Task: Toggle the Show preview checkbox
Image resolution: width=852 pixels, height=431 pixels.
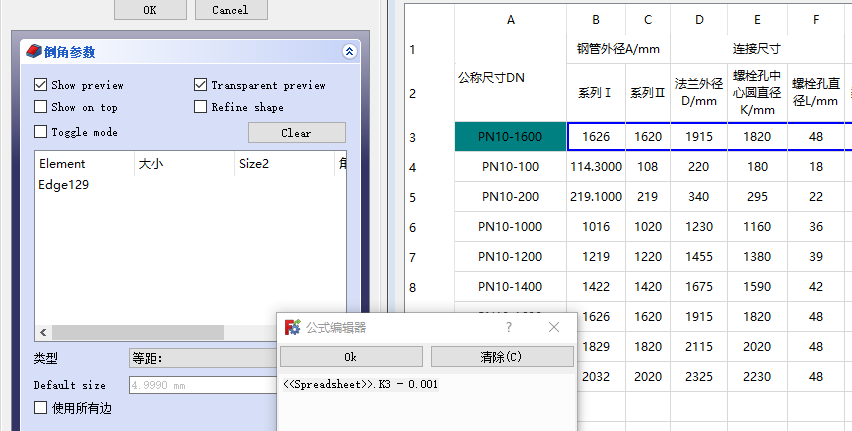Action: click(41, 85)
